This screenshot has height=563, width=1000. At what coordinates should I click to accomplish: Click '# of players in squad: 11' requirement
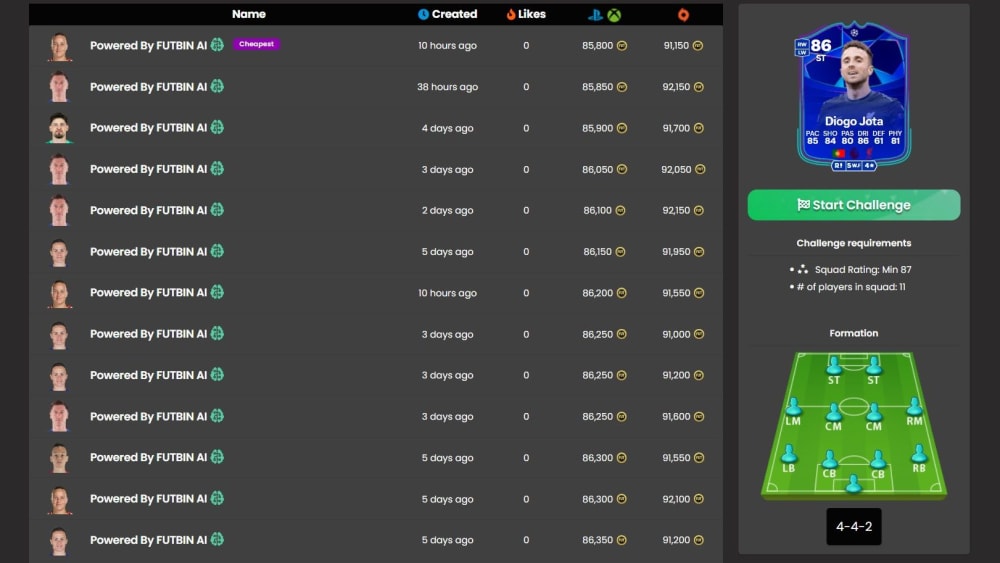click(851, 287)
